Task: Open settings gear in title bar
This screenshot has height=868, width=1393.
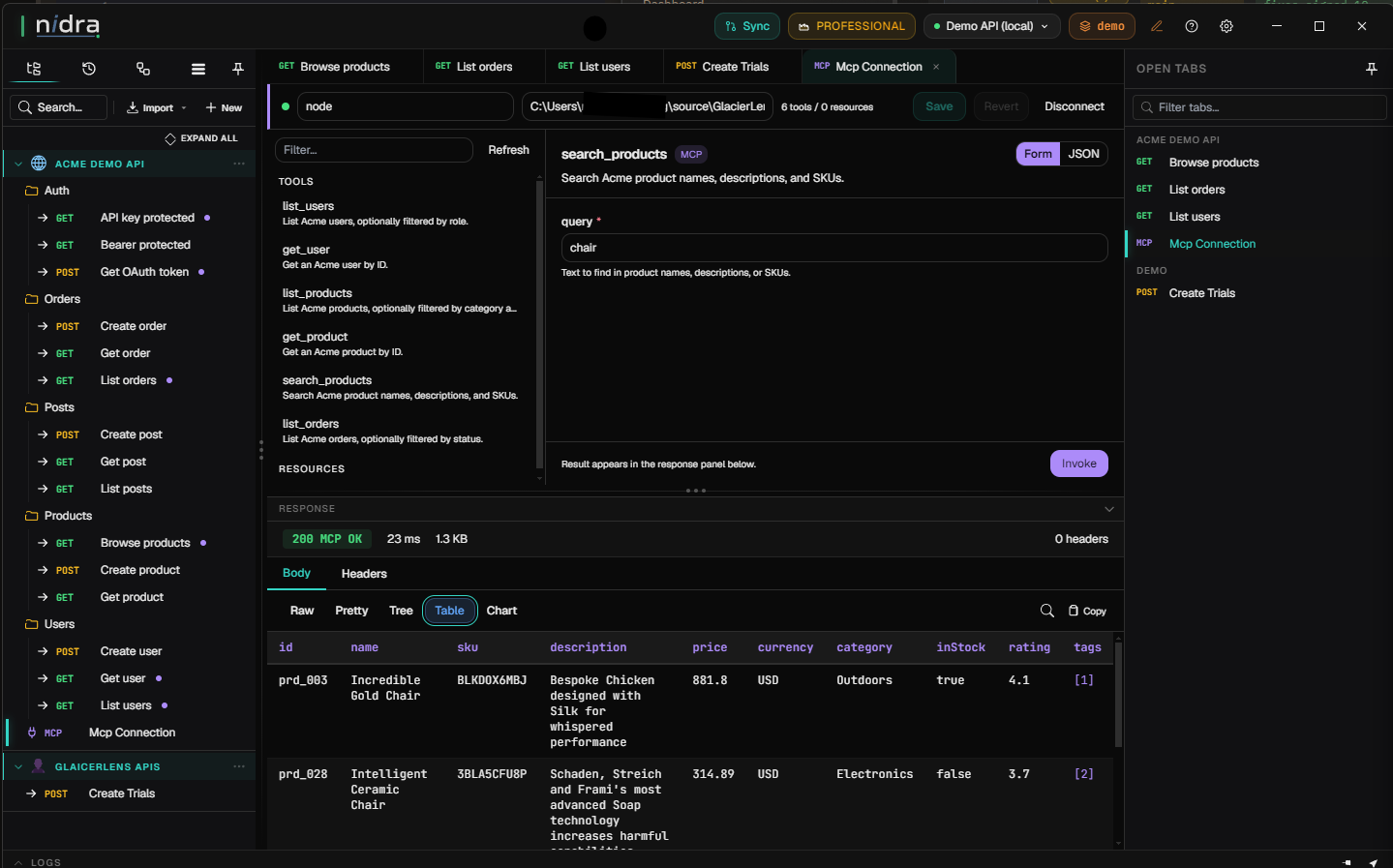Action: pos(1226,26)
